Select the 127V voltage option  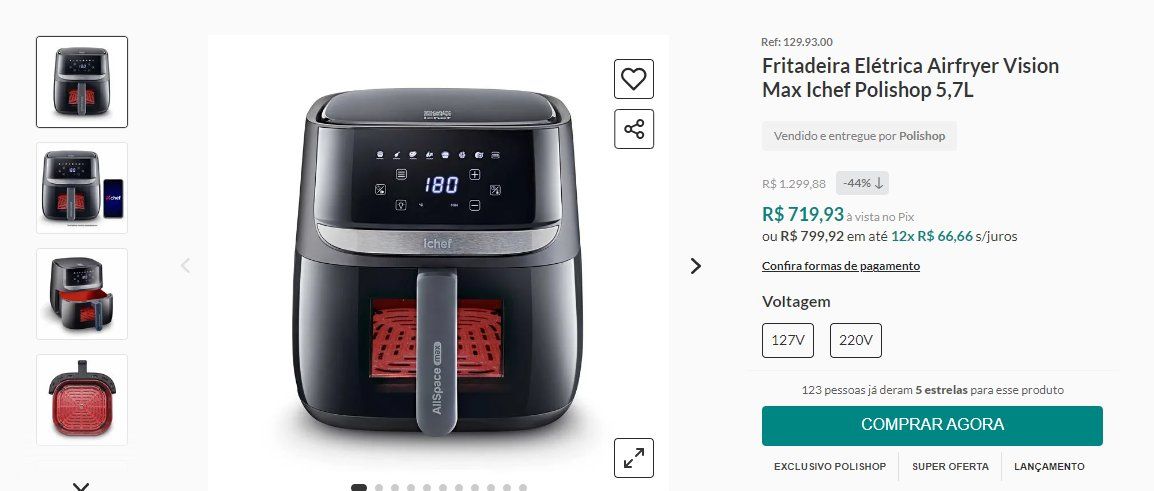[787, 340]
